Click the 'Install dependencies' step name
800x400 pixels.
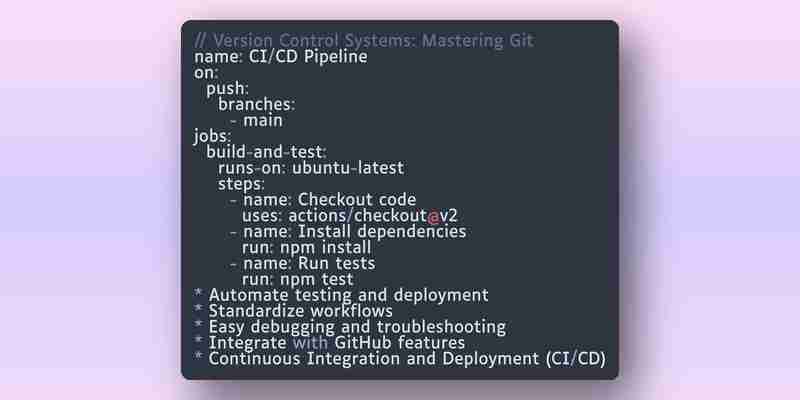click(x=382, y=232)
